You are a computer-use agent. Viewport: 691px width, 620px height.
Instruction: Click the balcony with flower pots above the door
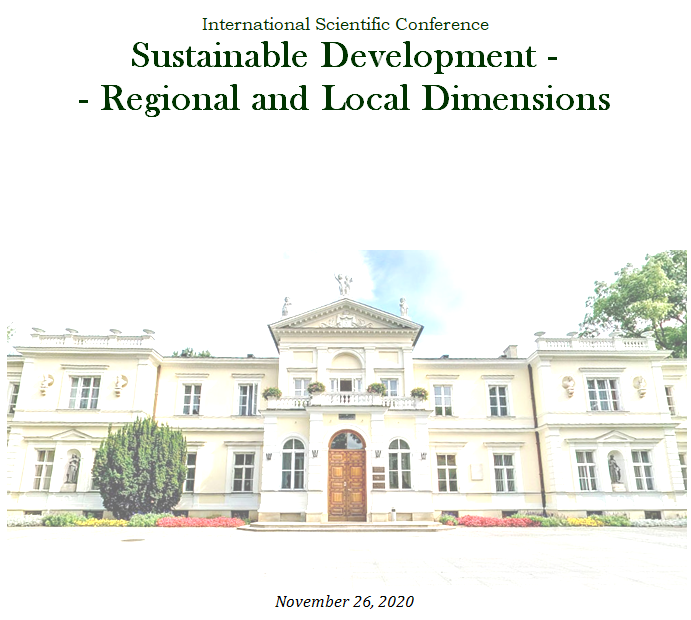pyautogui.click(x=345, y=400)
